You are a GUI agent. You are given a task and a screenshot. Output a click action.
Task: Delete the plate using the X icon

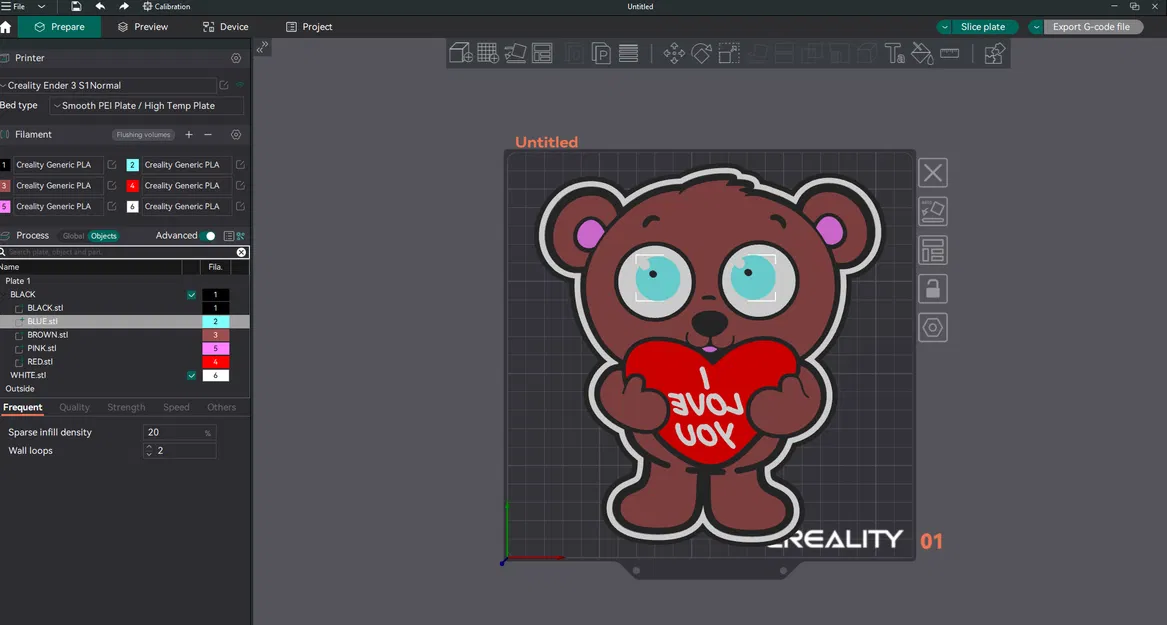point(932,172)
